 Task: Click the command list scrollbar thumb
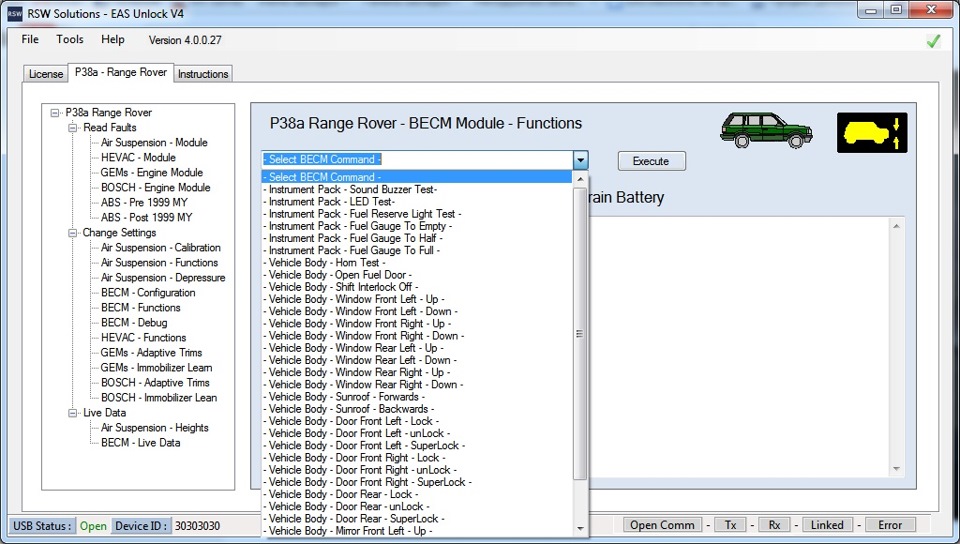579,334
